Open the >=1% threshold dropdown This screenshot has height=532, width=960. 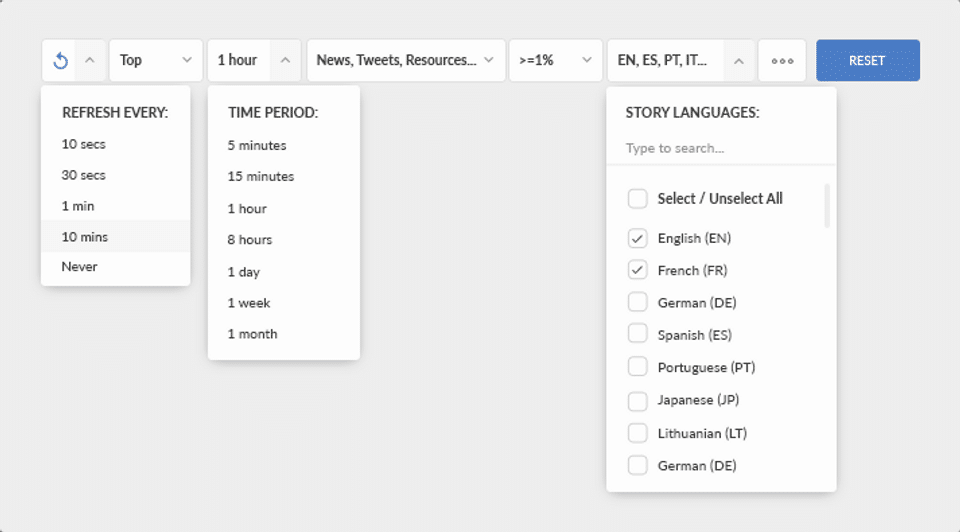point(555,61)
